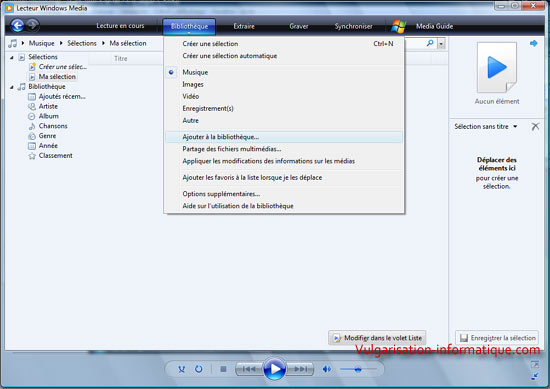This screenshot has width=550, height=389.
Task: Click the Forward navigation arrow
Action: [33, 25]
